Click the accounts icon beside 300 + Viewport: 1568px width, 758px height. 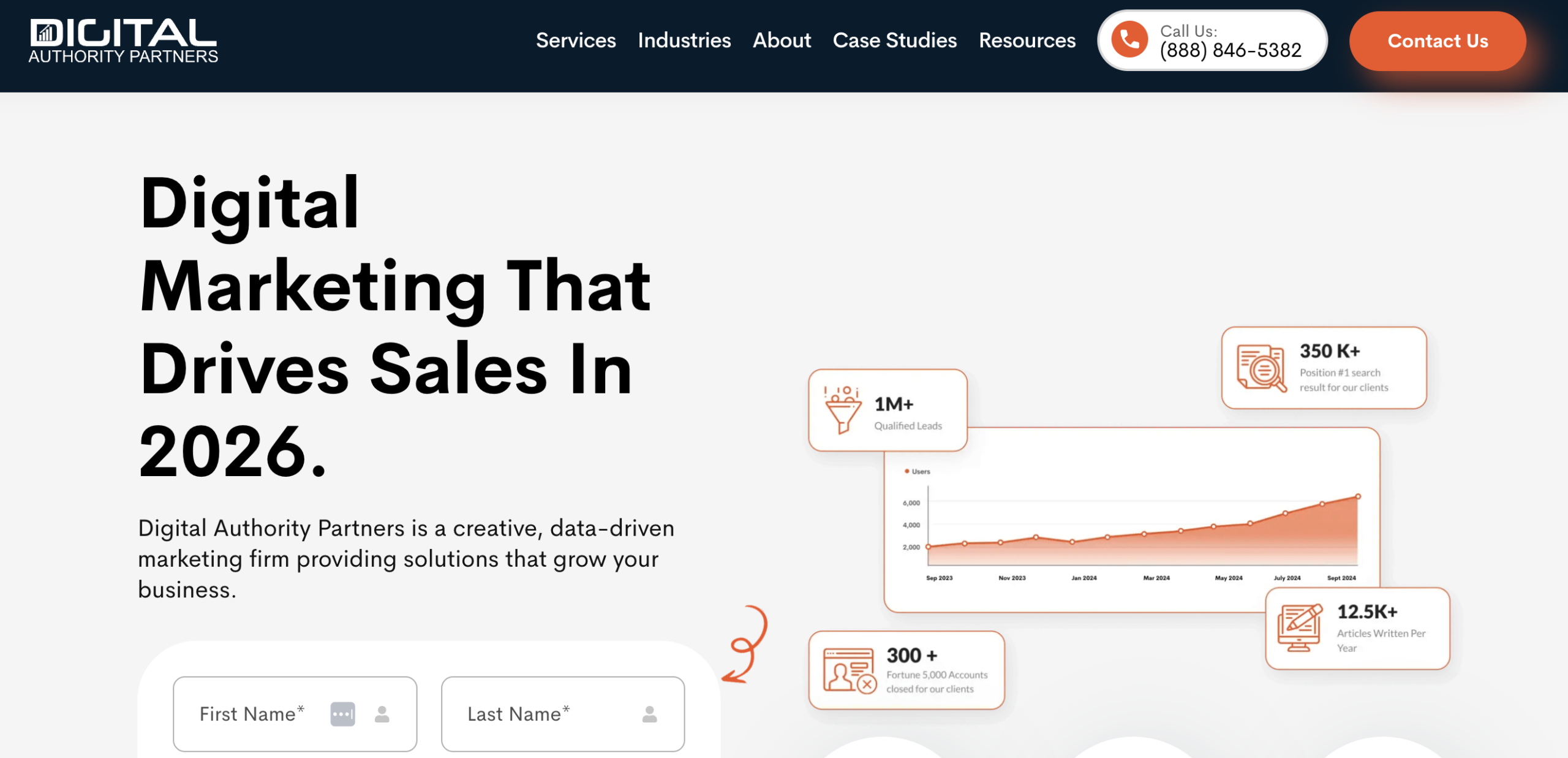click(849, 670)
